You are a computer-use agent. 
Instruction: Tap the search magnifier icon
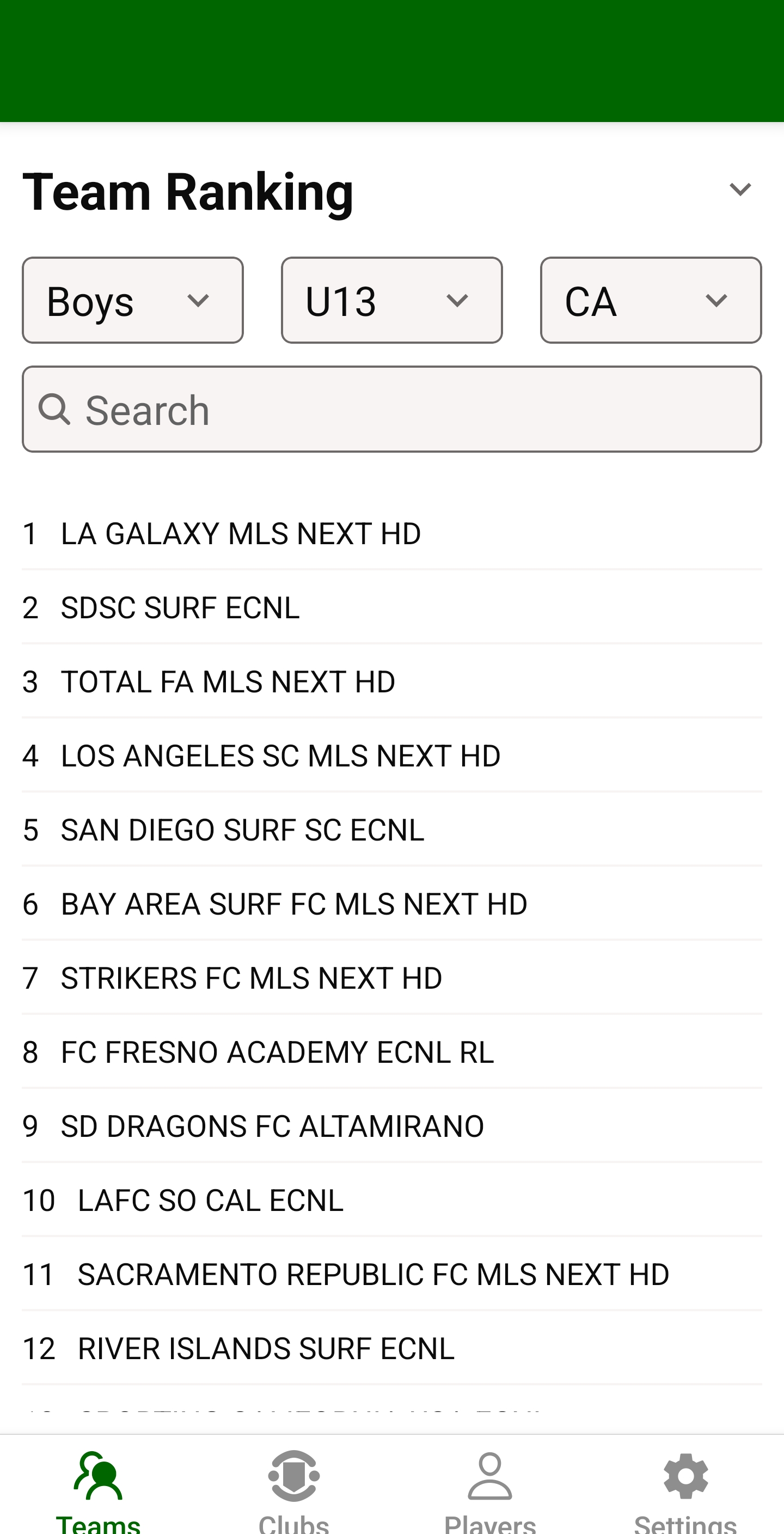pyautogui.click(x=55, y=410)
